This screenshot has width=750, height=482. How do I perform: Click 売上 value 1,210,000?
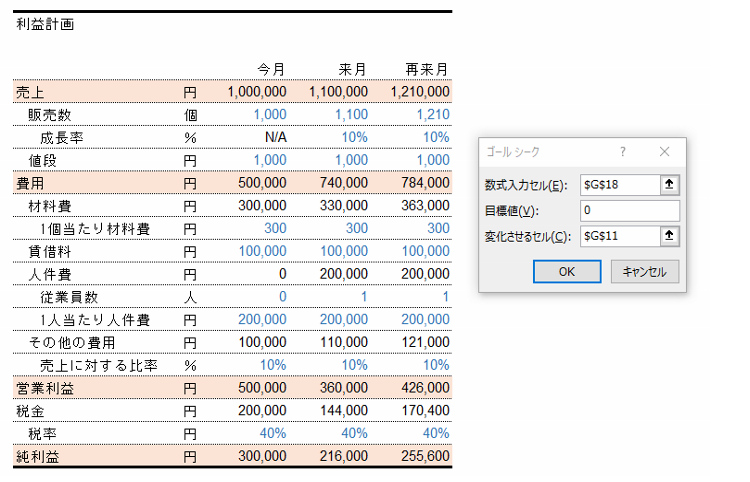420,92
